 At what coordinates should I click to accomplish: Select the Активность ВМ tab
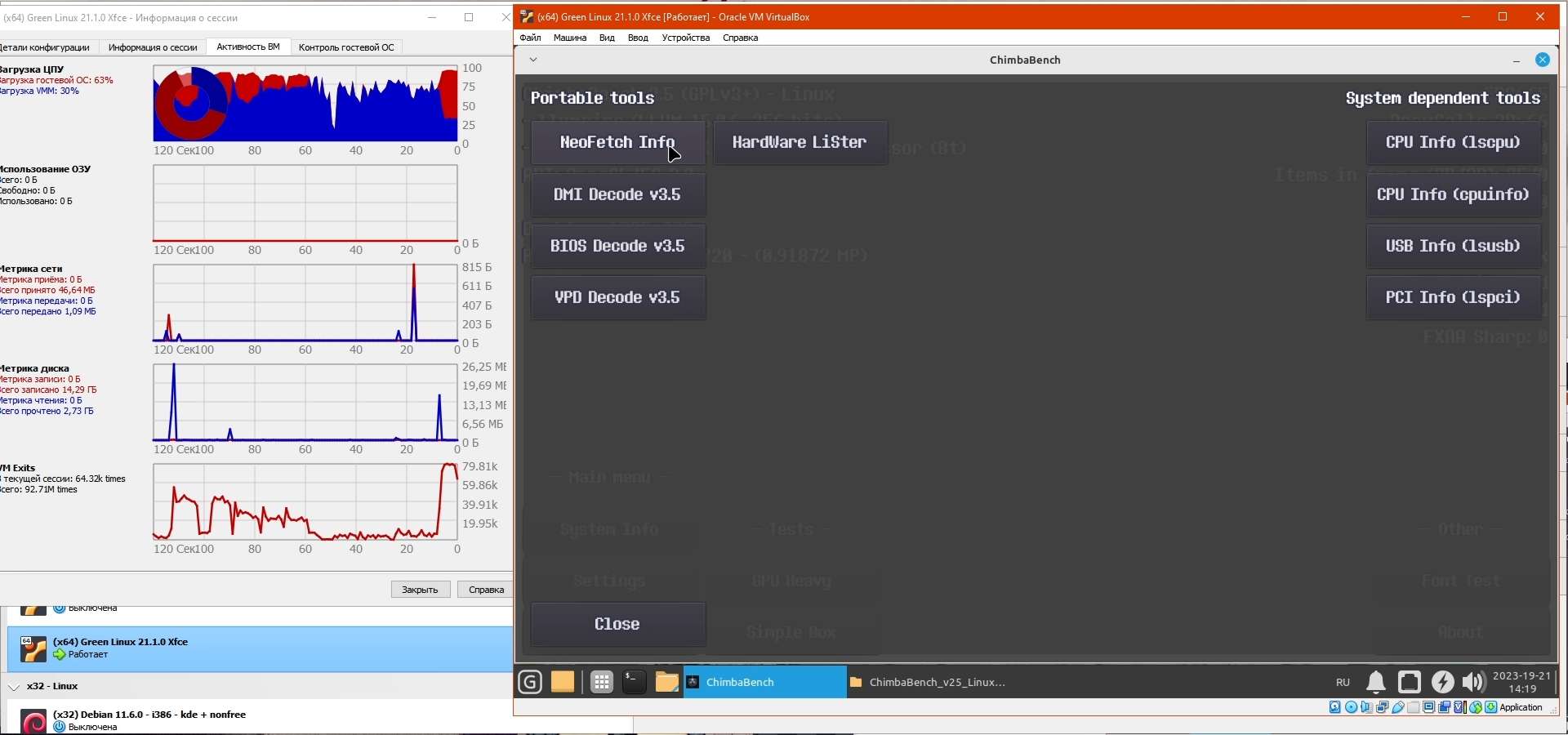tap(248, 47)
